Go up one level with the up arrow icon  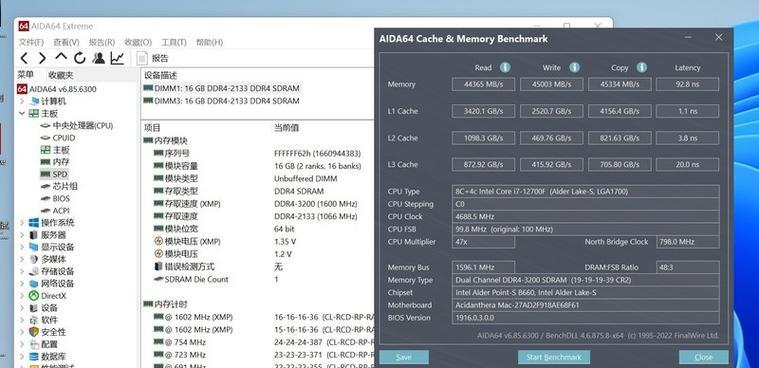(x=61, y=57)
